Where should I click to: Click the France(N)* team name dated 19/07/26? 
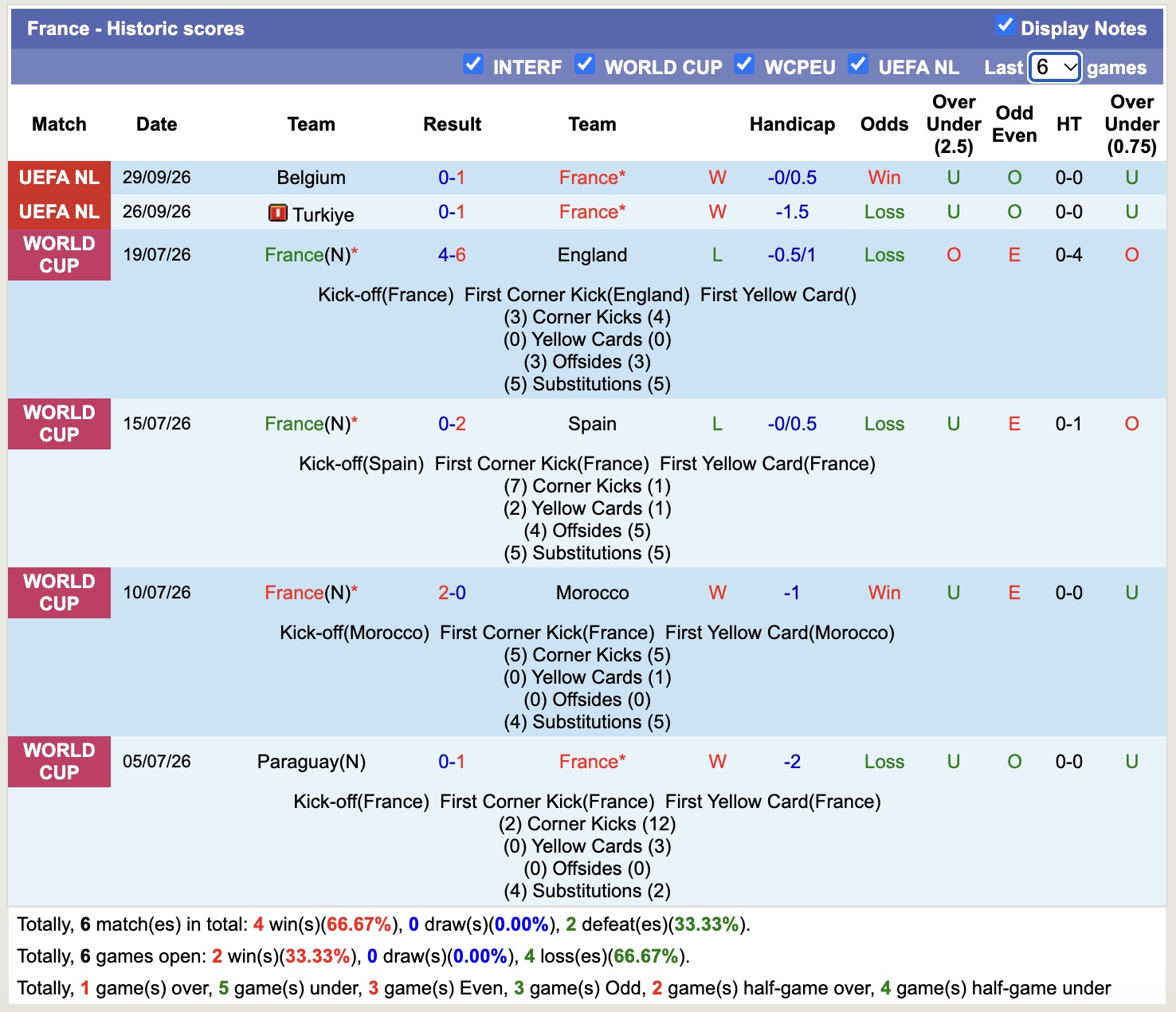pyautogui.click(x=312, y=255)
